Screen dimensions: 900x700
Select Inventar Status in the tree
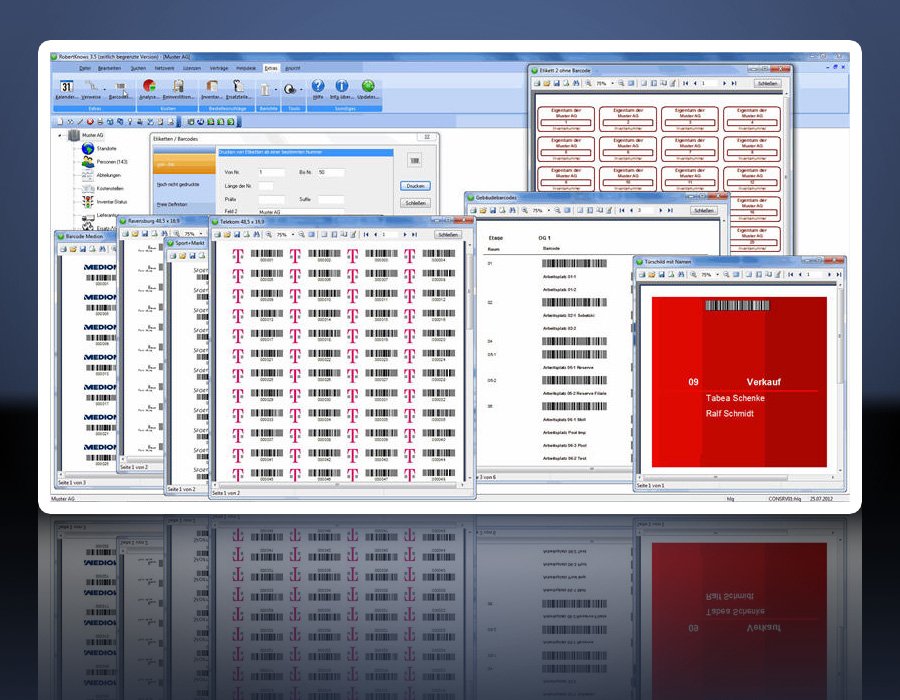[111, 202]
